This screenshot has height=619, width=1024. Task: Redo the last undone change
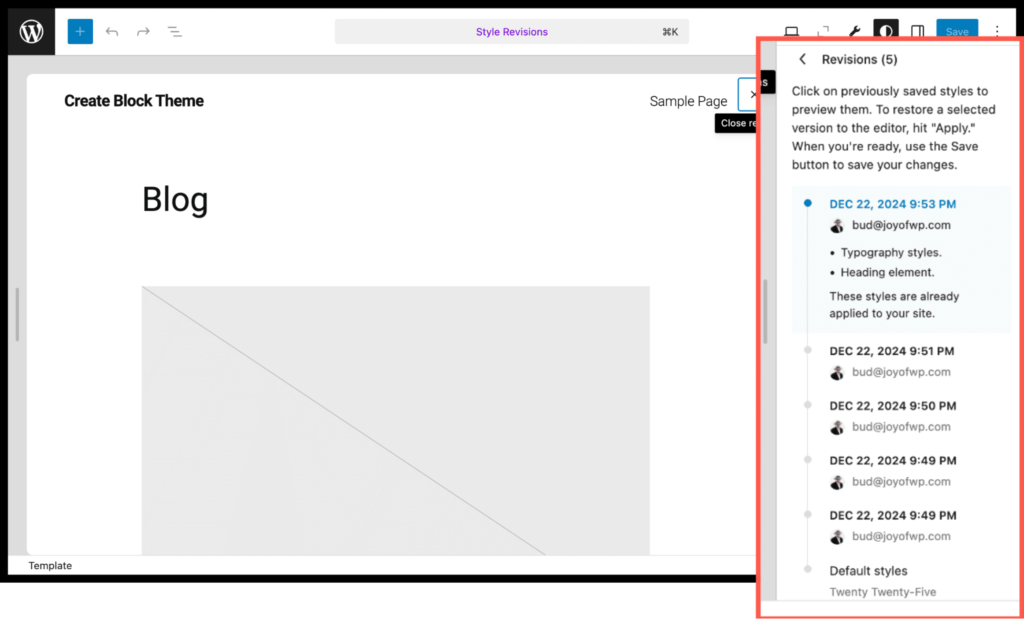[x=143, y=31]
